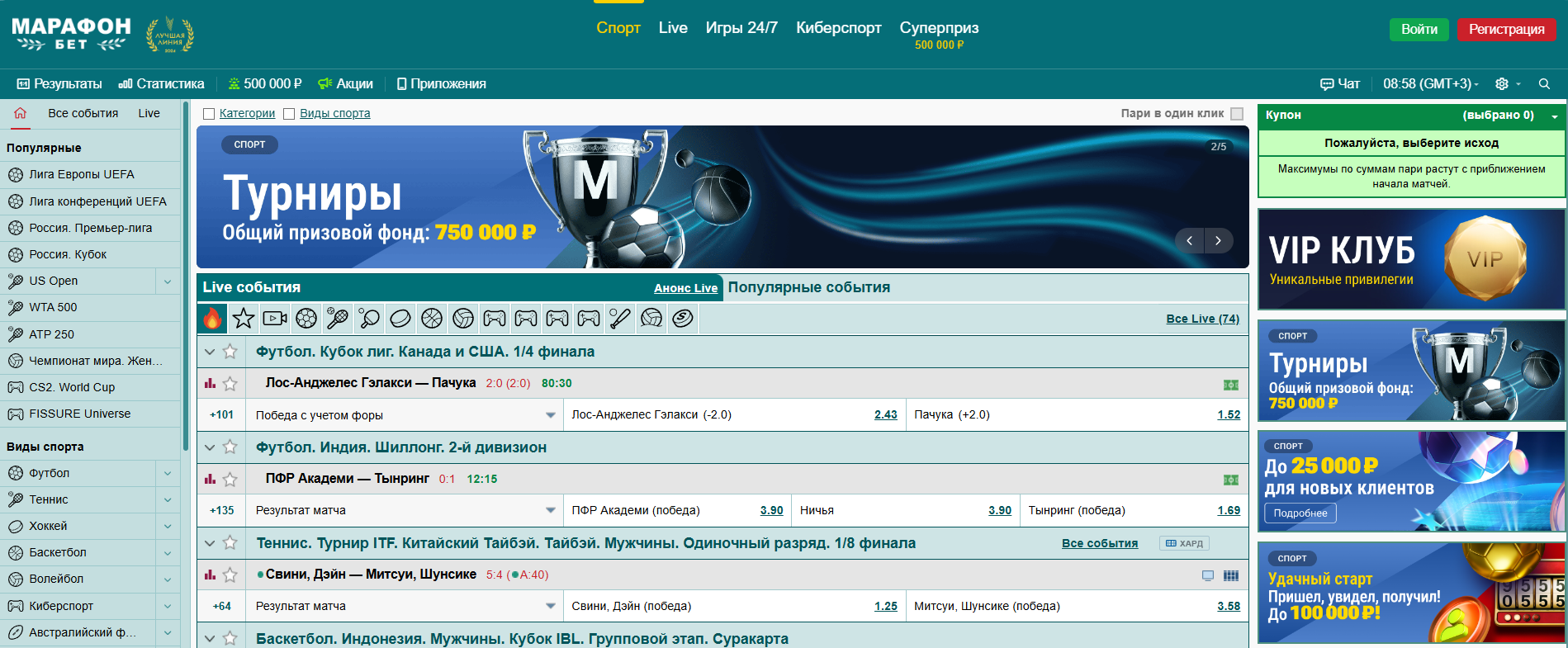Image resolution: width=1568 pixels, height=648 pixels.
Task: Enable the Категории checkbox
Action: point(209,114)
